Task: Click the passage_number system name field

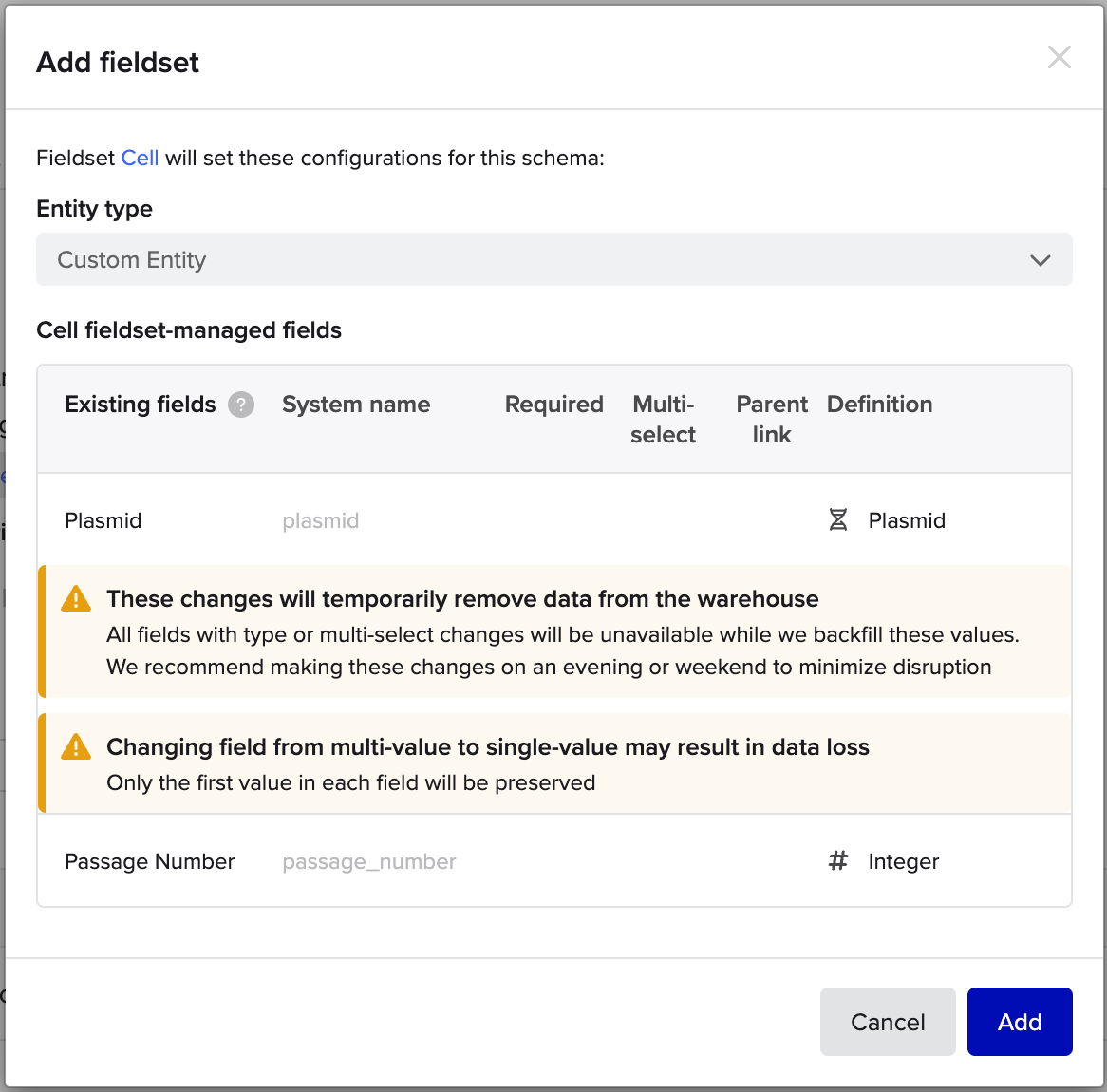Action: (368, 861)
